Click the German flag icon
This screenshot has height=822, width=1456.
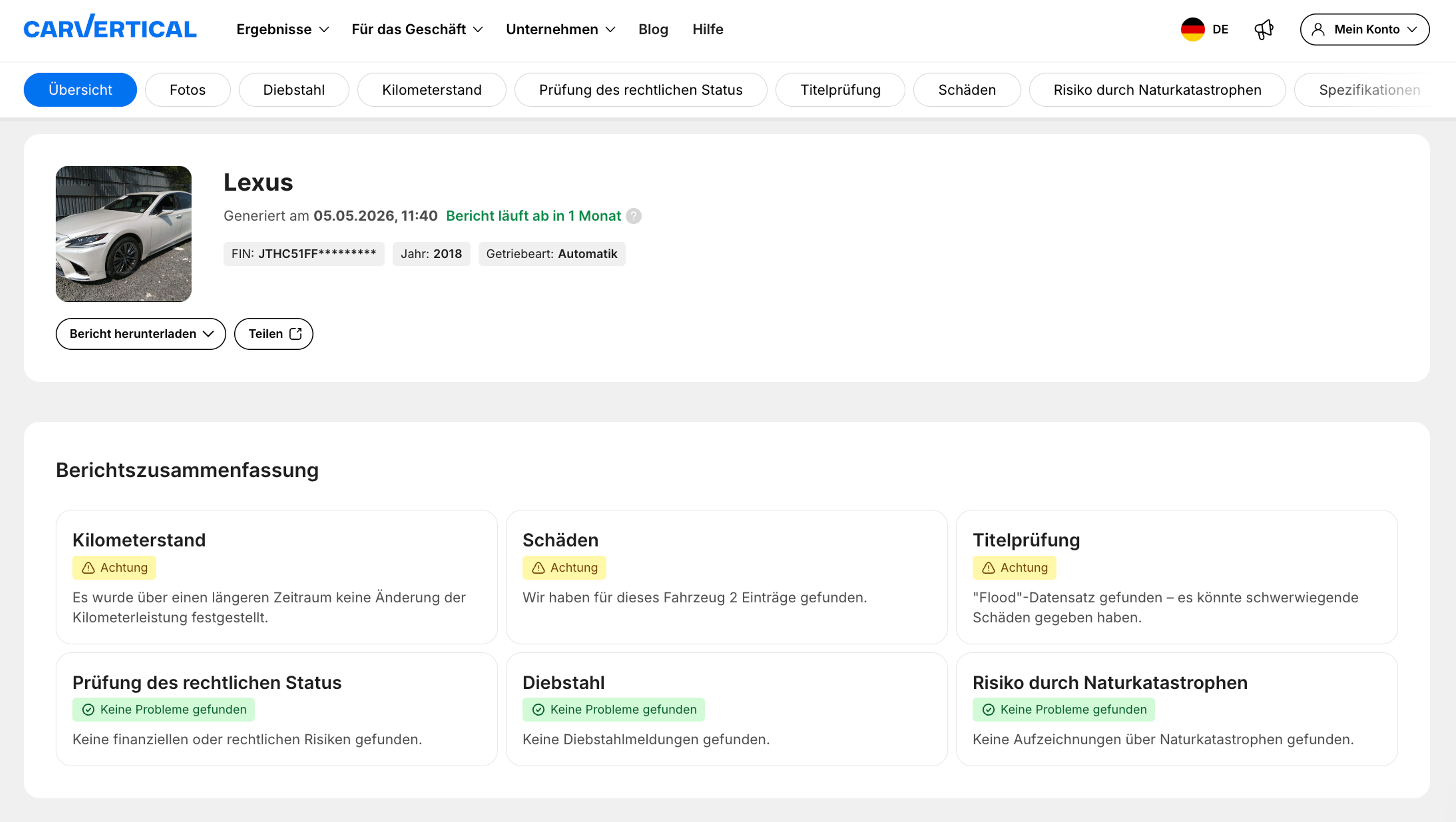point(1192,29)
